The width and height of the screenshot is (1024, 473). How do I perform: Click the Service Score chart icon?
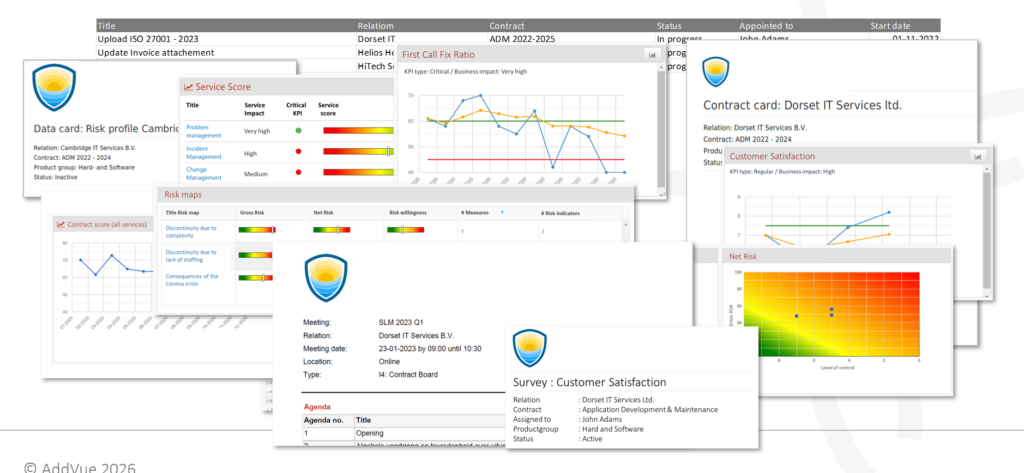[x=189, y=87]
